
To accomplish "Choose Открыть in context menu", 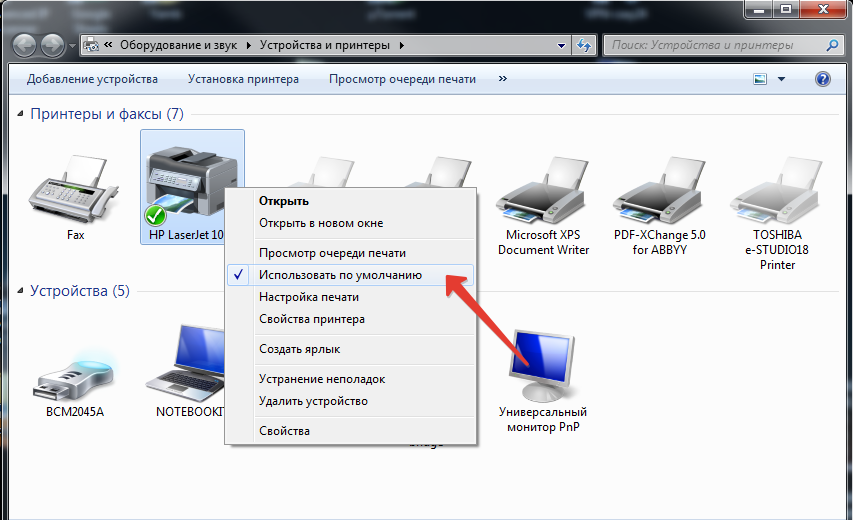I will pyautogui.click(x=350, y=201).
